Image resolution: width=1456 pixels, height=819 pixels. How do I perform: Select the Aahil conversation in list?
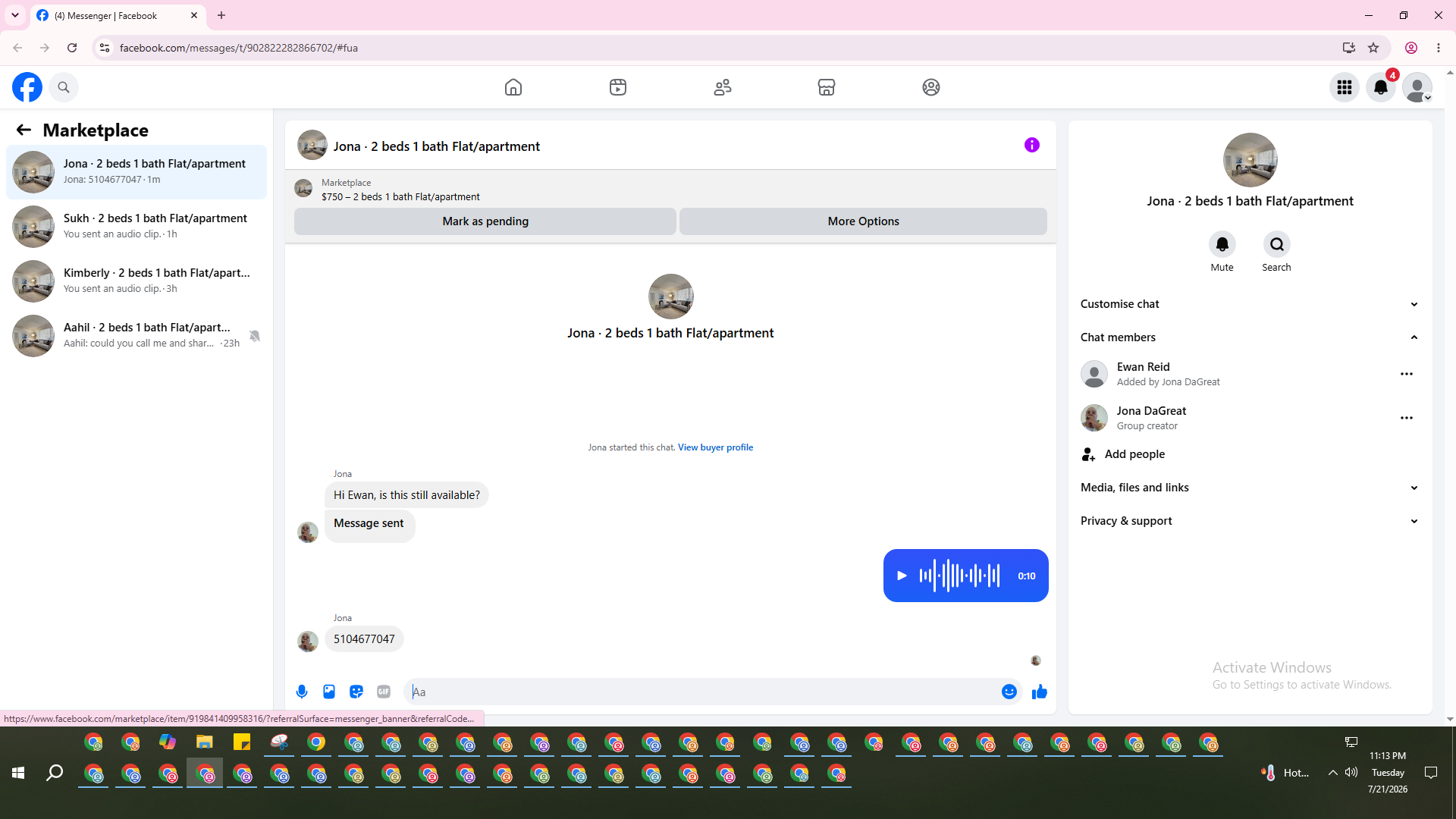[136, 336]
